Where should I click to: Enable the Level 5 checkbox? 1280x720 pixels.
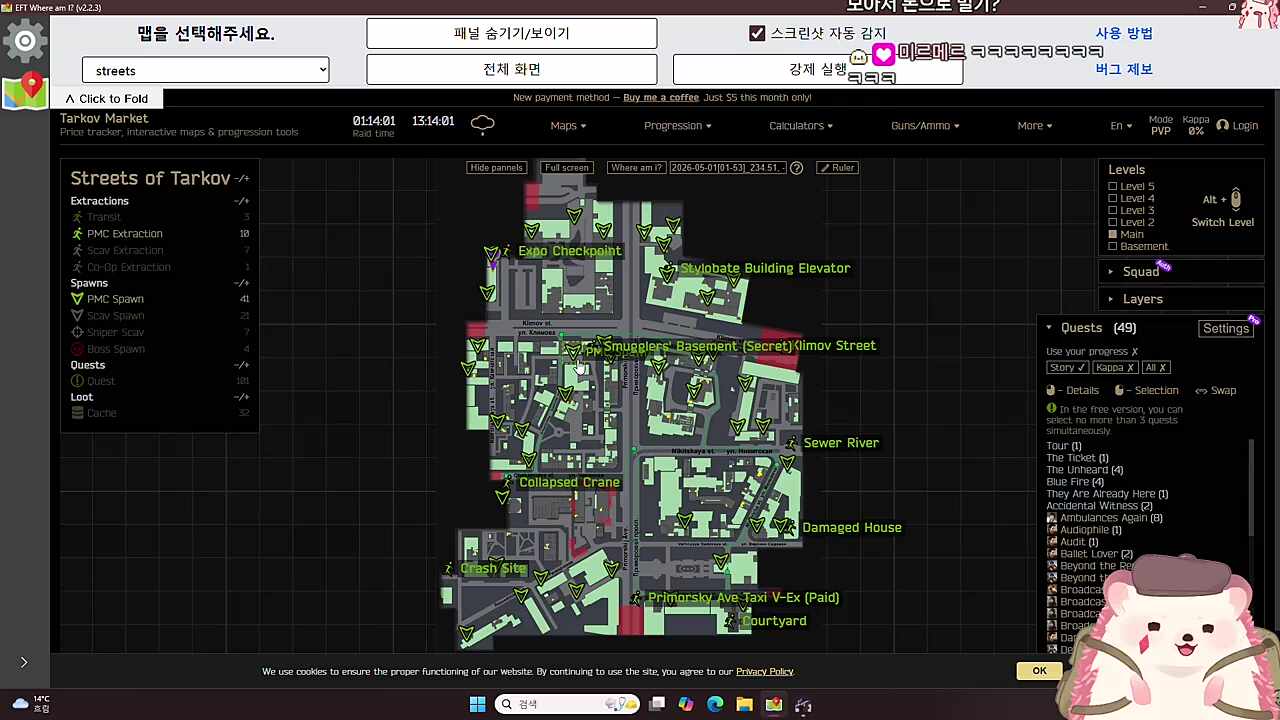pyautogui.click(x=1113, y=187)
